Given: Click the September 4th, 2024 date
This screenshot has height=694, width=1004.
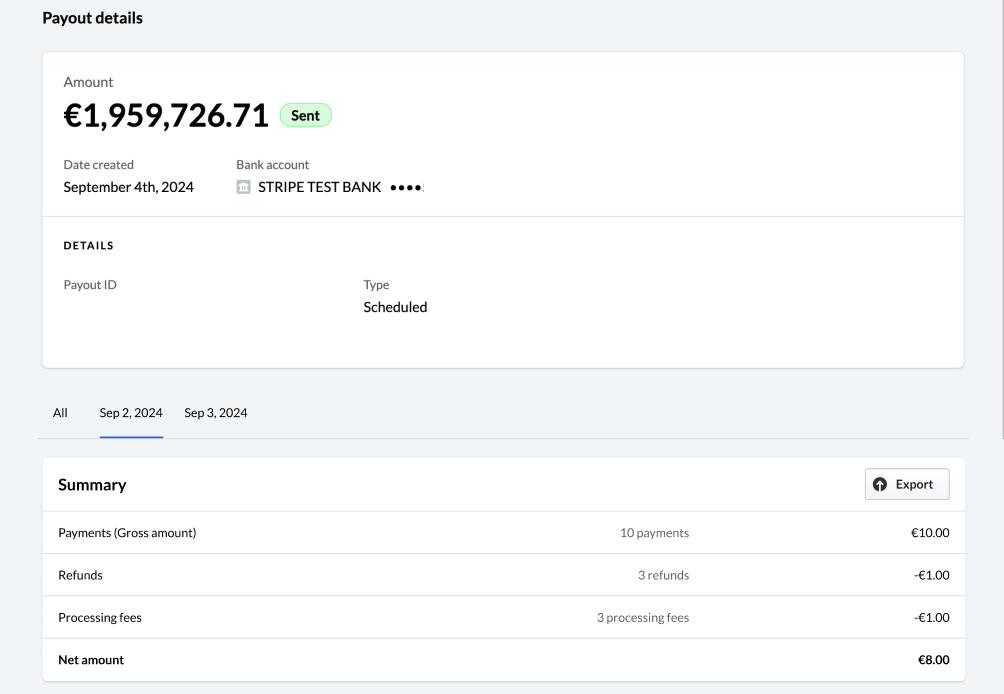Looking at the screenshot, I should (129, 187).
